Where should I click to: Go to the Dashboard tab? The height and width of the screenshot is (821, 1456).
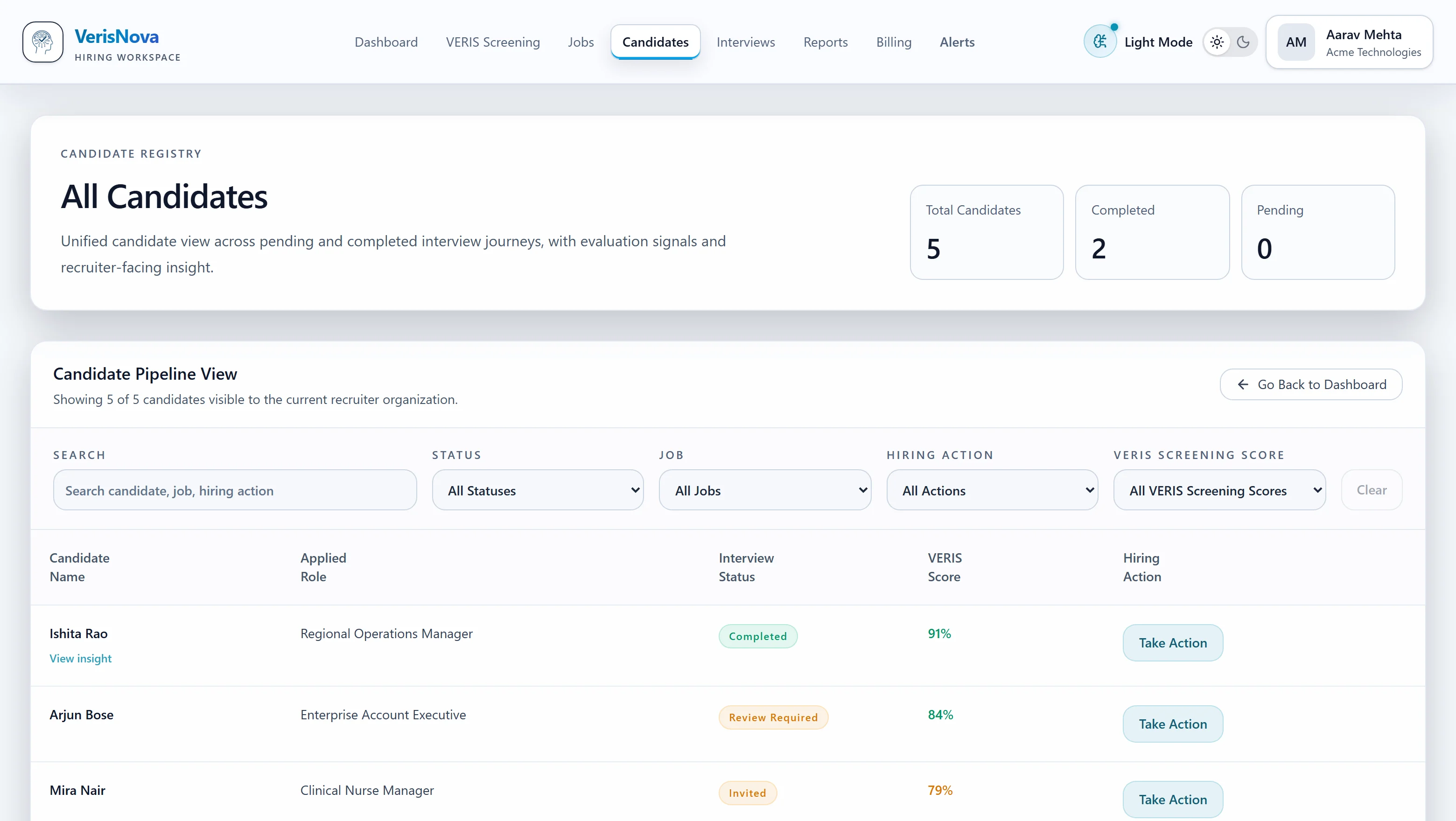[386, 42]
